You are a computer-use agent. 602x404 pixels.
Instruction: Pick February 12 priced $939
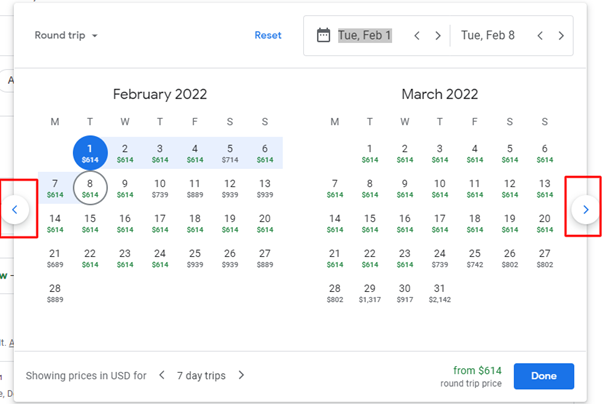pos(230,188)
